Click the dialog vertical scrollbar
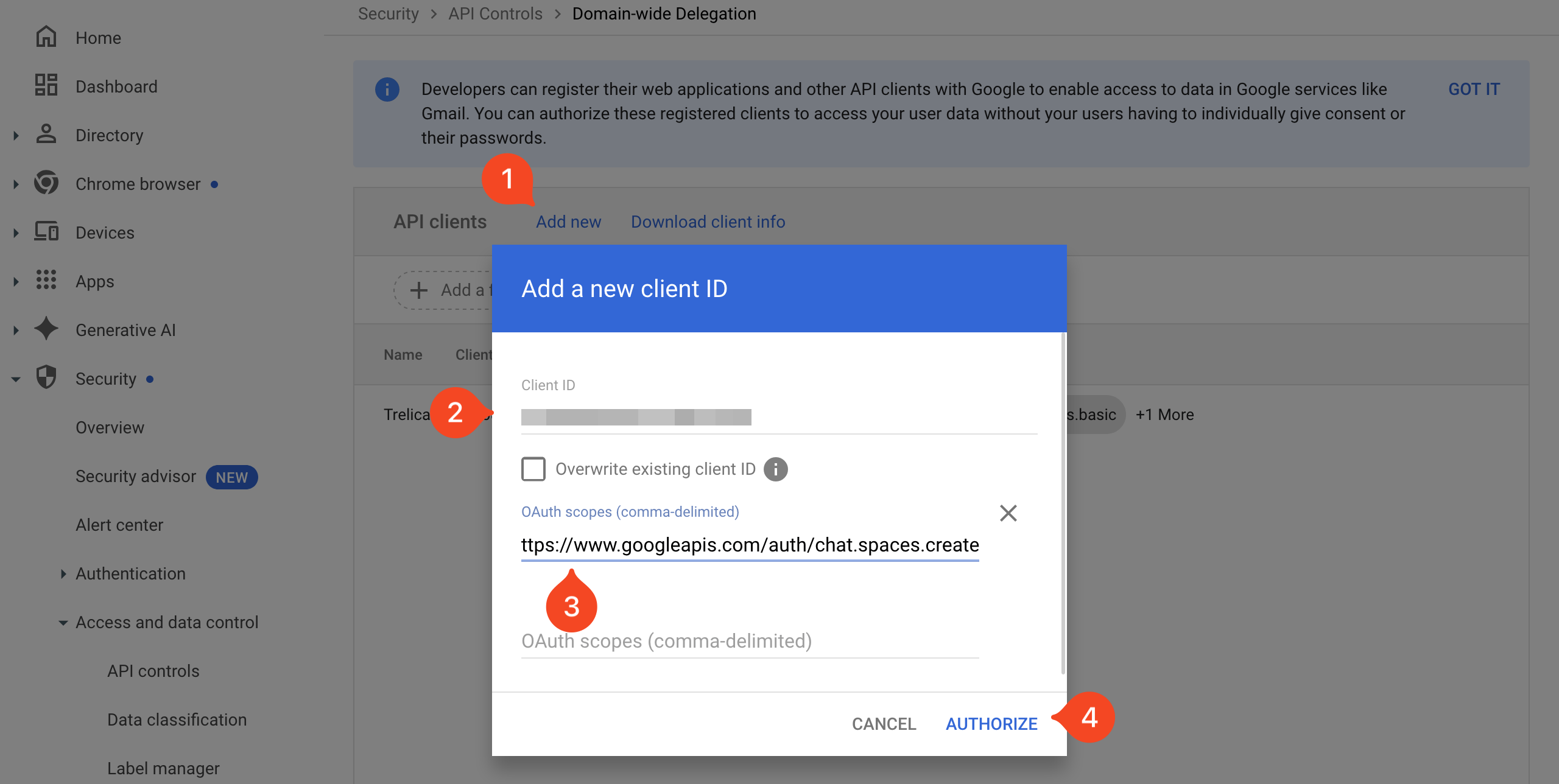Viewport: 1559px width, 784px height. (x=1063, y=503)
